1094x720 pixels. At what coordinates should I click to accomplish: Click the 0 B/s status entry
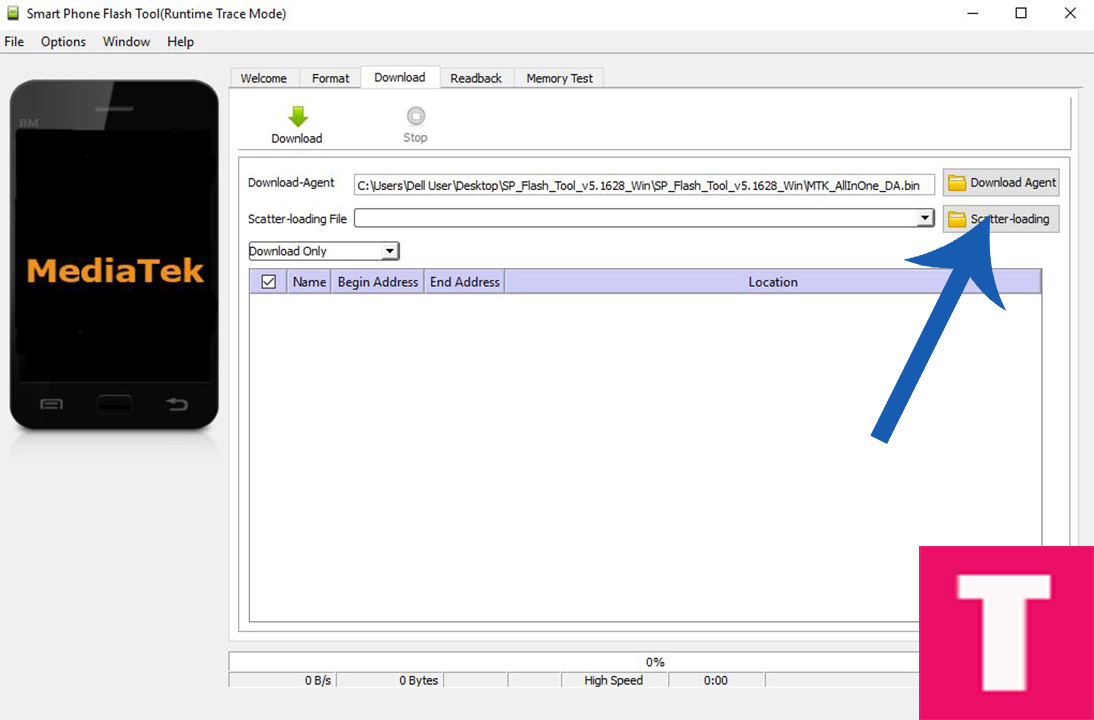283,680
